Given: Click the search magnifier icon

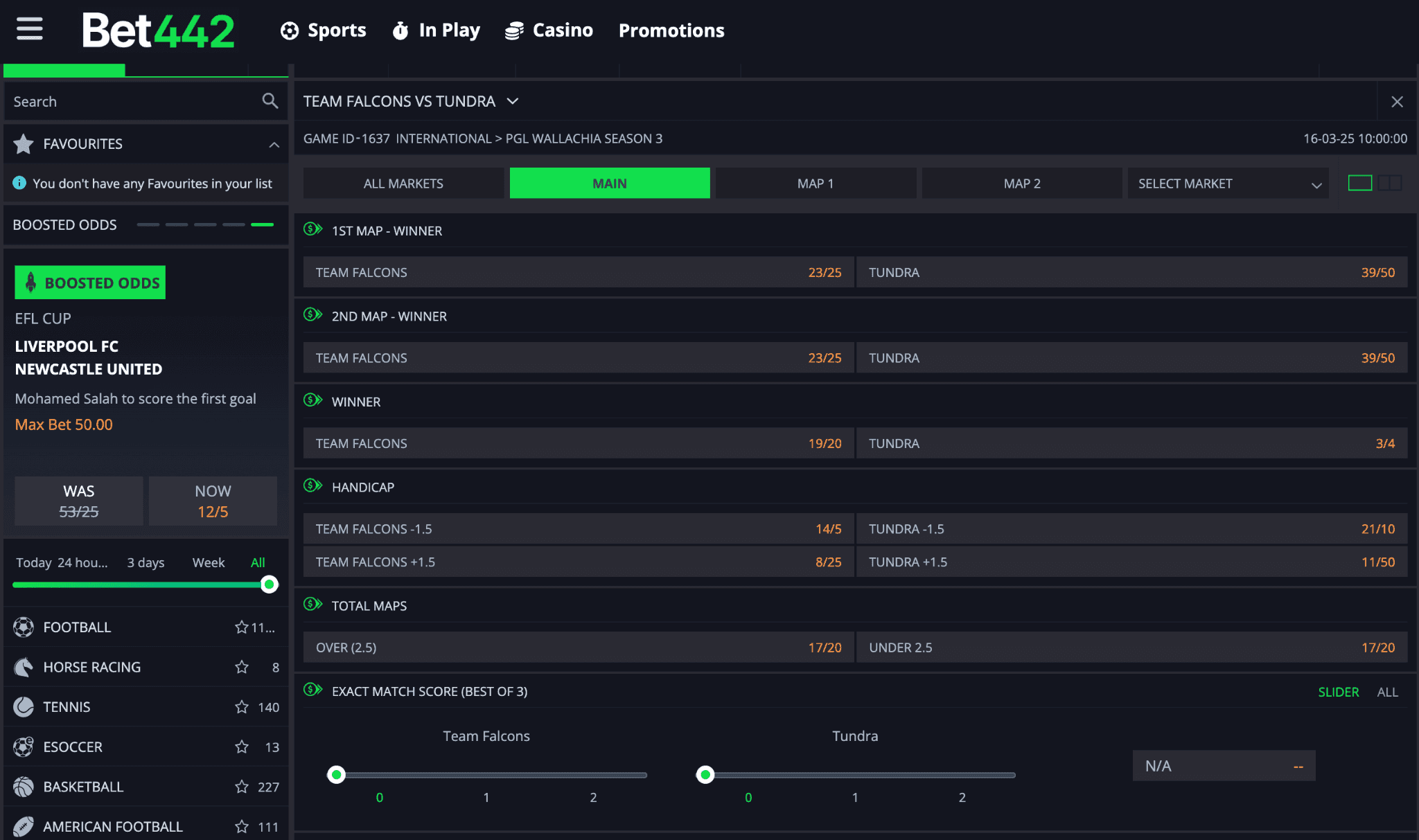Looking at the screenshot, I should [270, 101].
